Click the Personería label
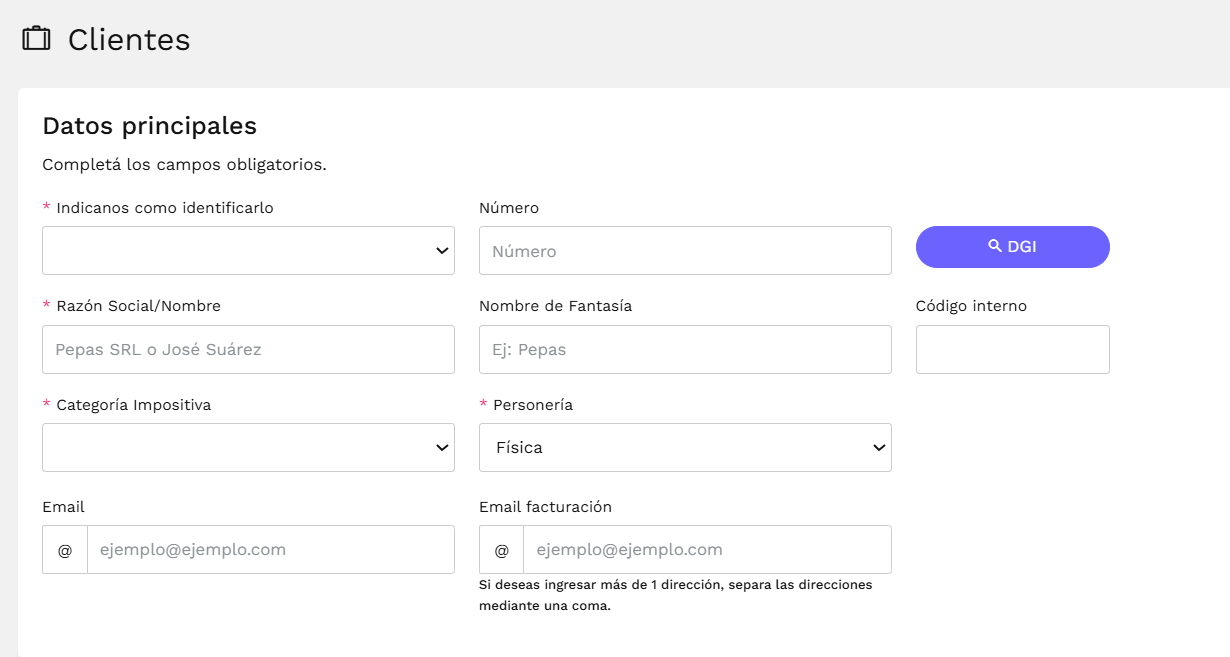Screen dimensions: 1230x657 tap(534, 405)
